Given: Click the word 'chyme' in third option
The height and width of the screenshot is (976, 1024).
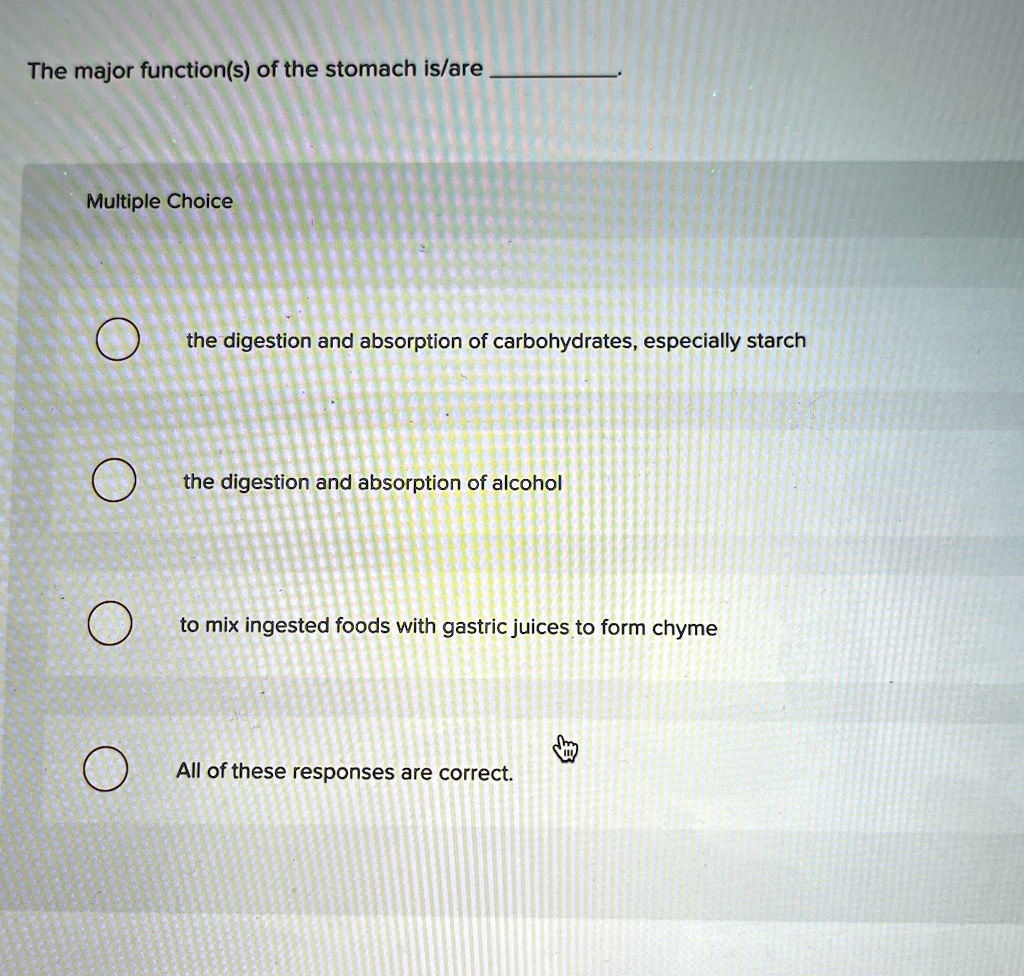Looking at the screenshot, I should (684, 629).
